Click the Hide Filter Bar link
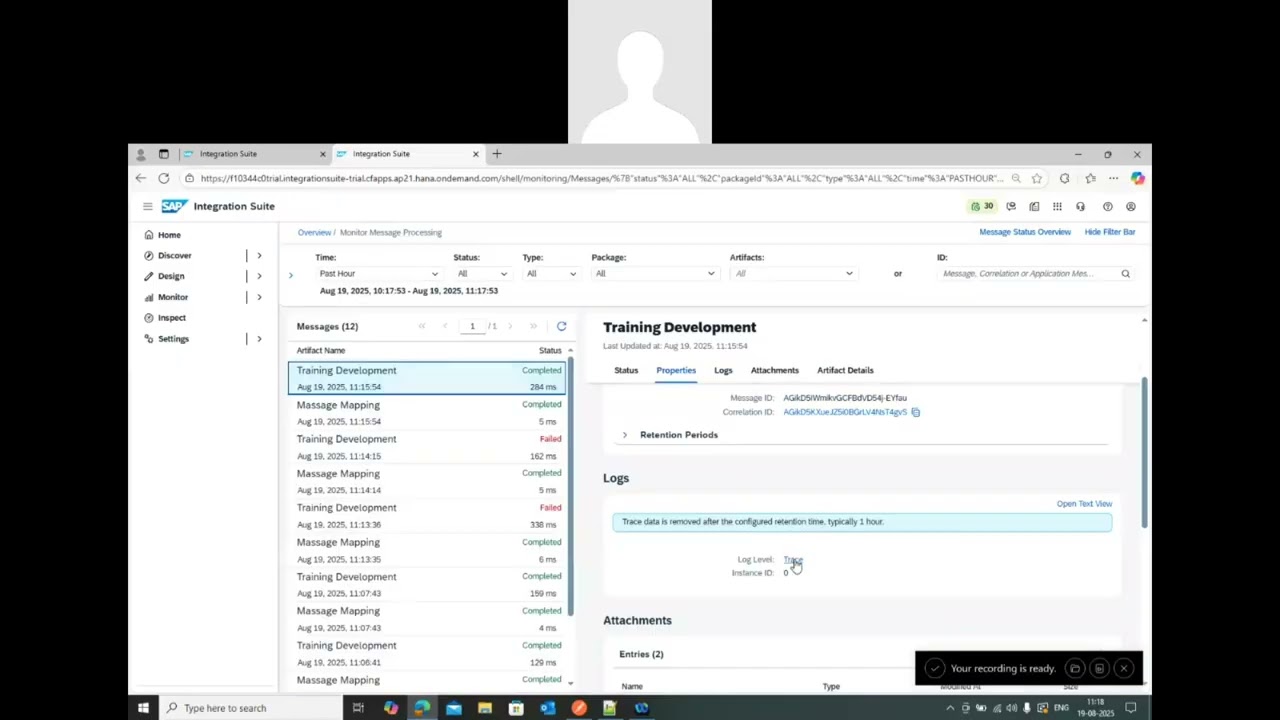This screenshot has height=720, width=1280. coord(1110,232)
